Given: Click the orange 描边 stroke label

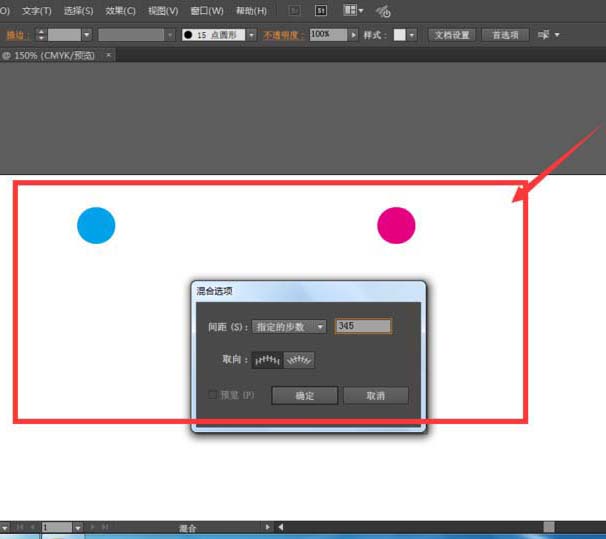Looking at the screenshot, I should 17,35.
